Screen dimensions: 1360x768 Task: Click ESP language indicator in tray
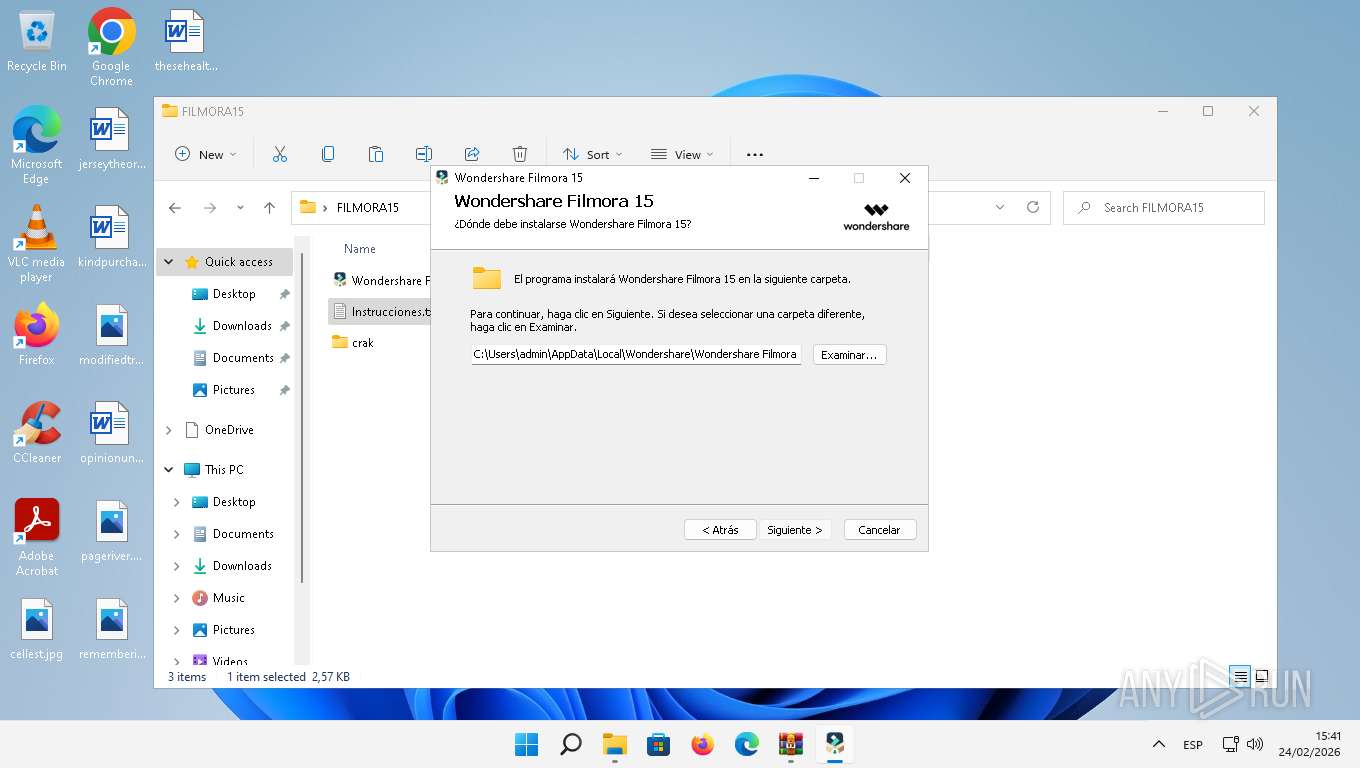1193,745
